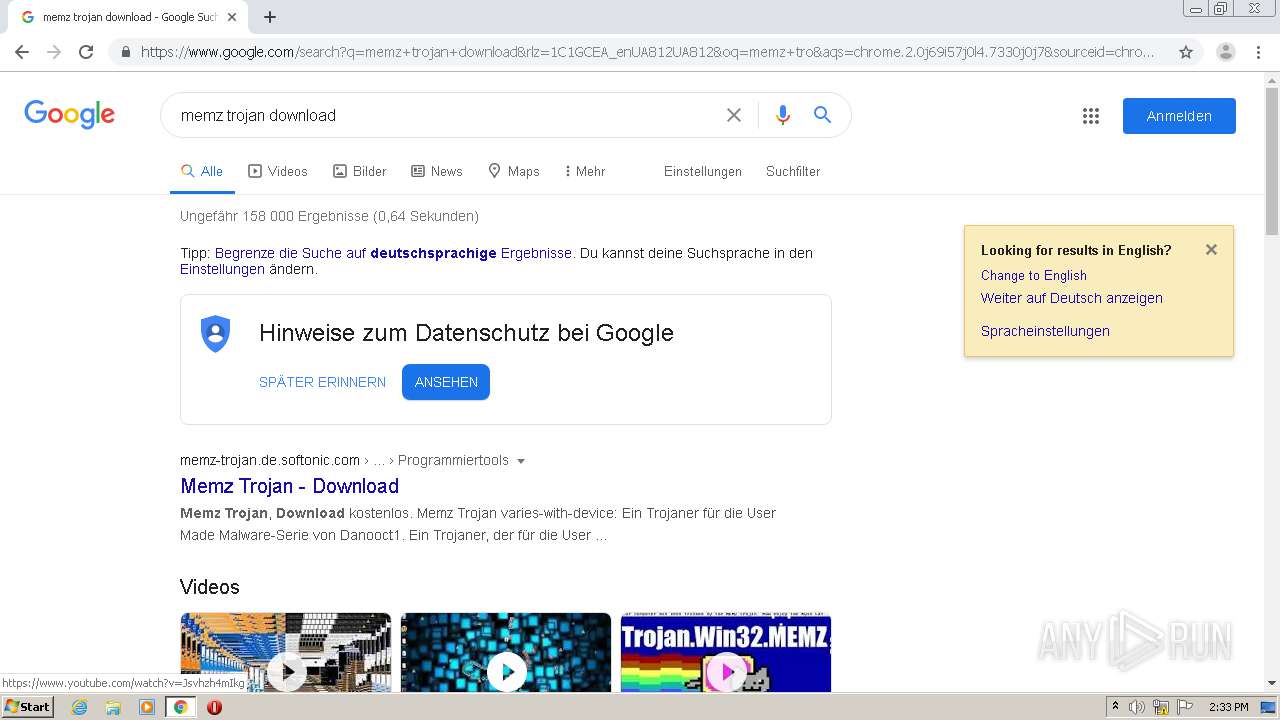Switch to the Videos tab
The width and height of the screenshot is (1280, 720).
tap(278, 172)
